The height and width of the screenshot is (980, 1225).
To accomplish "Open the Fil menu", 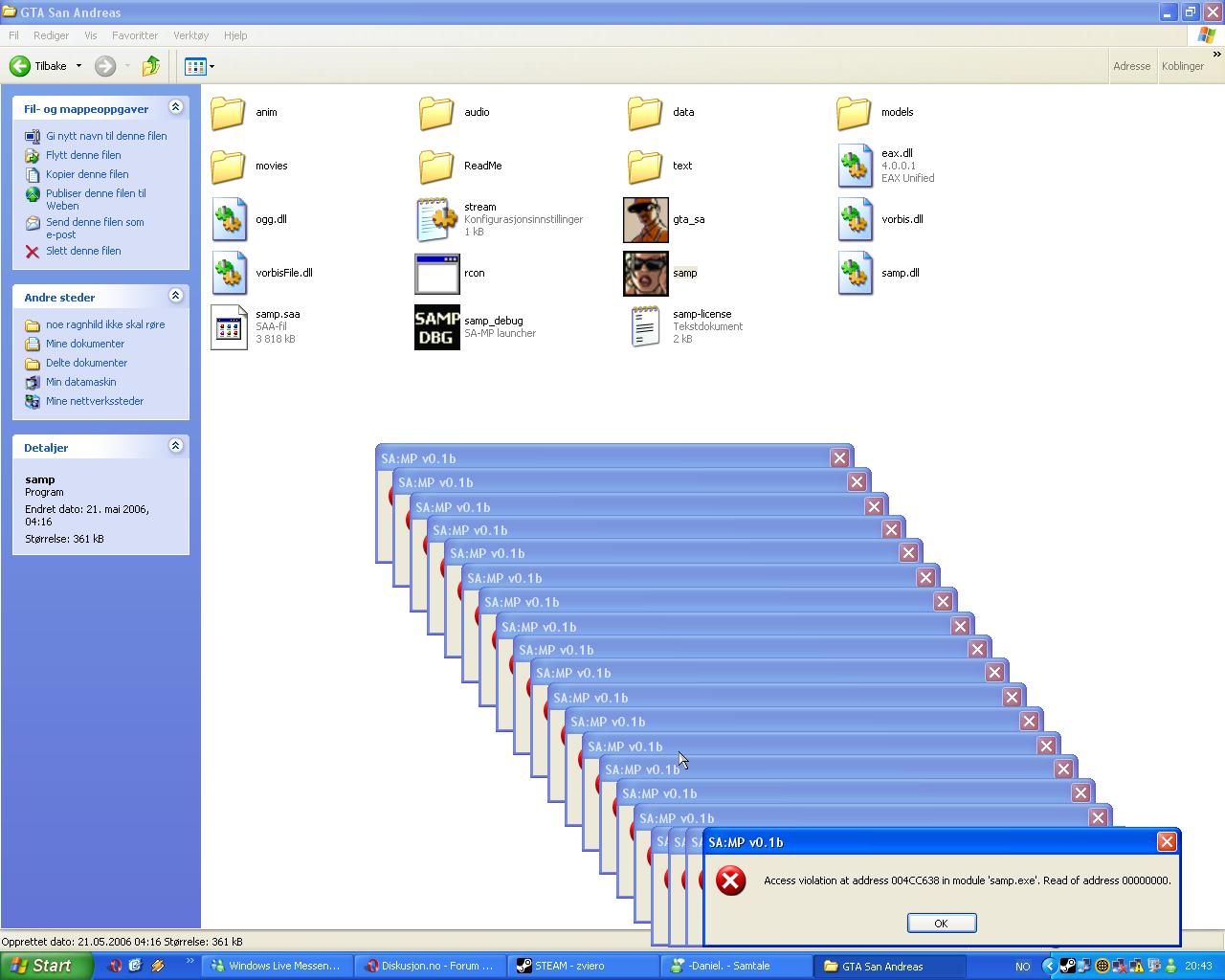I will click(13, 35).
